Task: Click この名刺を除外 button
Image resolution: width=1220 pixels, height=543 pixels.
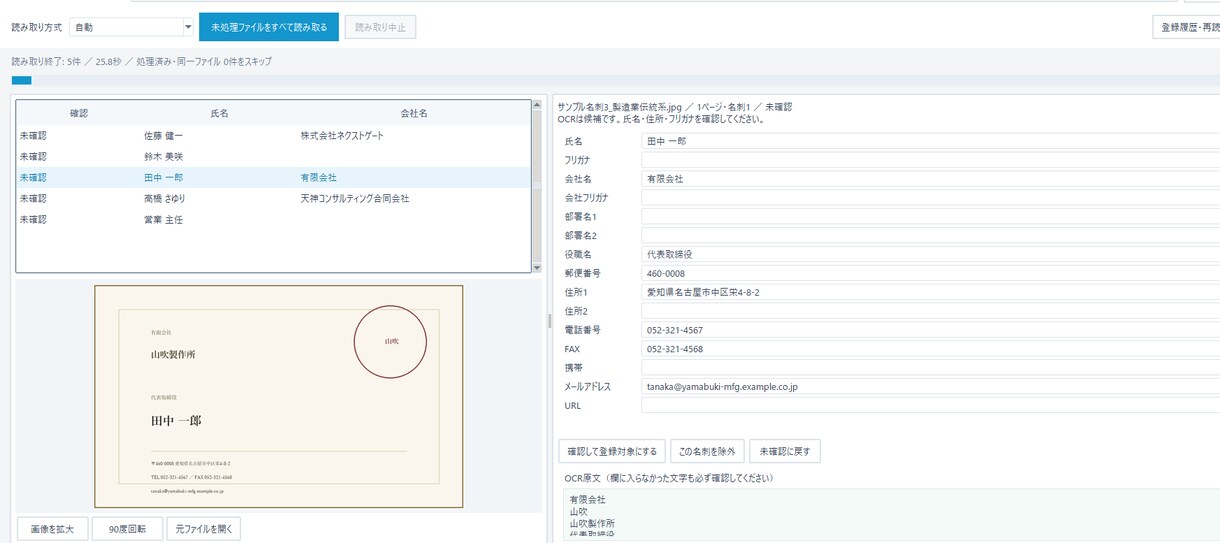Action: pos(707,451)
